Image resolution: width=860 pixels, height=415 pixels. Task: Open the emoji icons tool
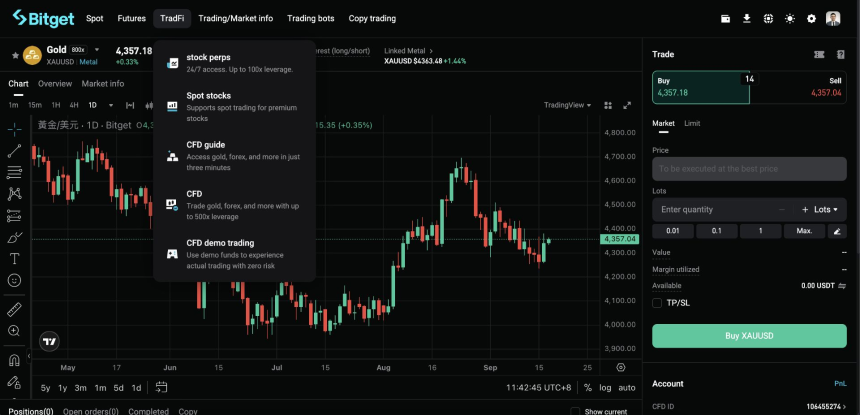point(14,280)
